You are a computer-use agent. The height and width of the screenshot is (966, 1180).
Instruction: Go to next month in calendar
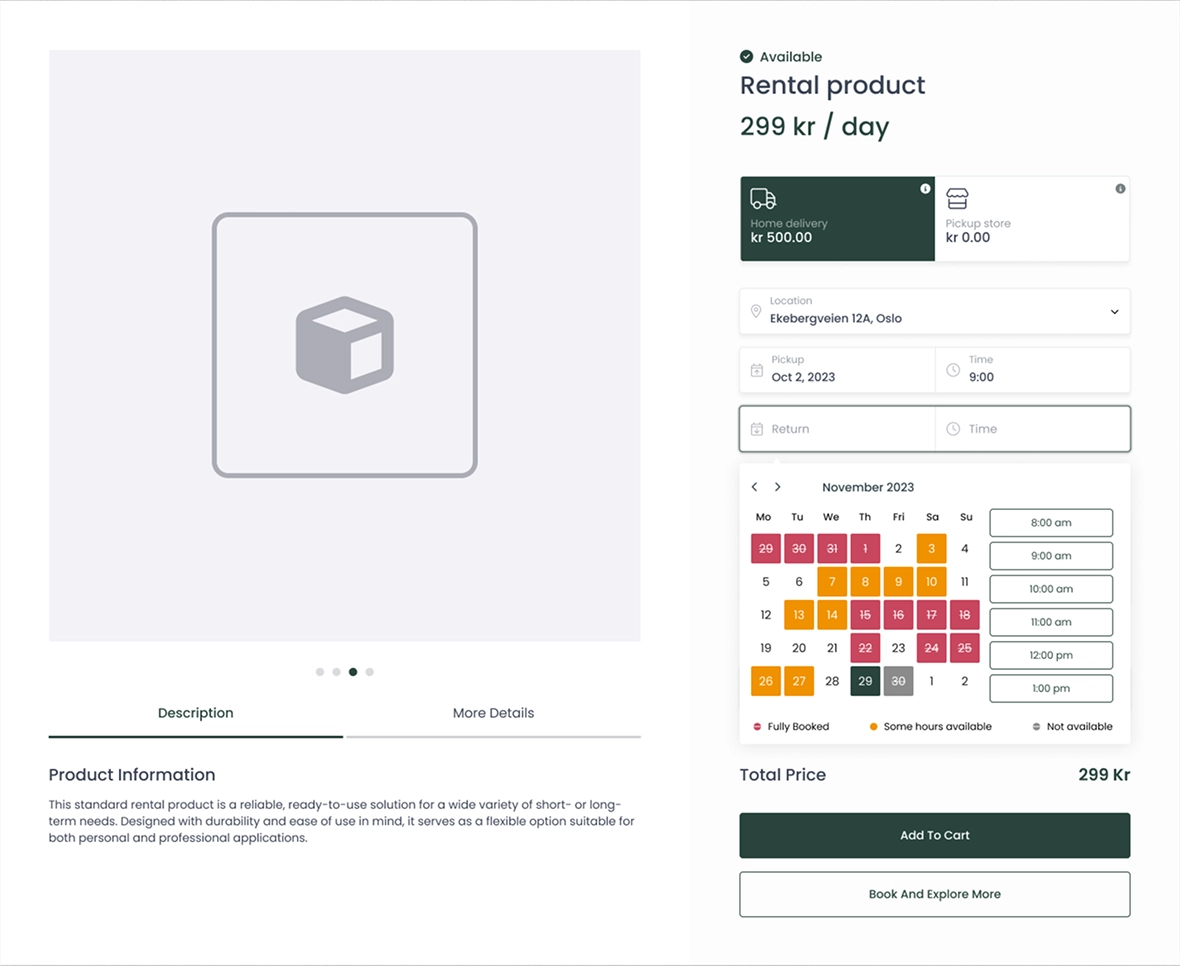click(777, 487)
